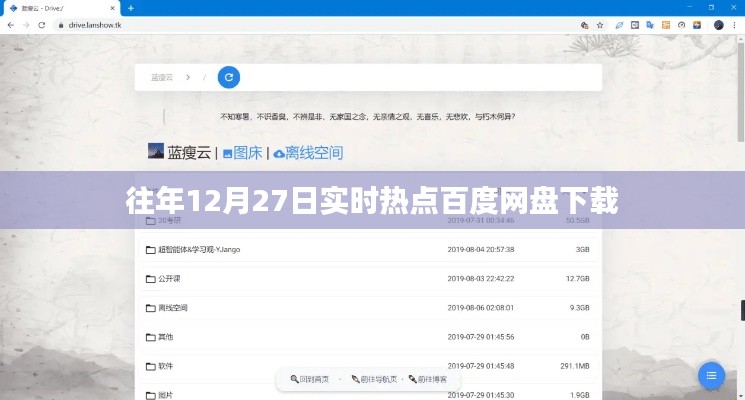Open the blue floating list menu button
745x400 pixels.
pyautogui.click(x=711, y=376)
